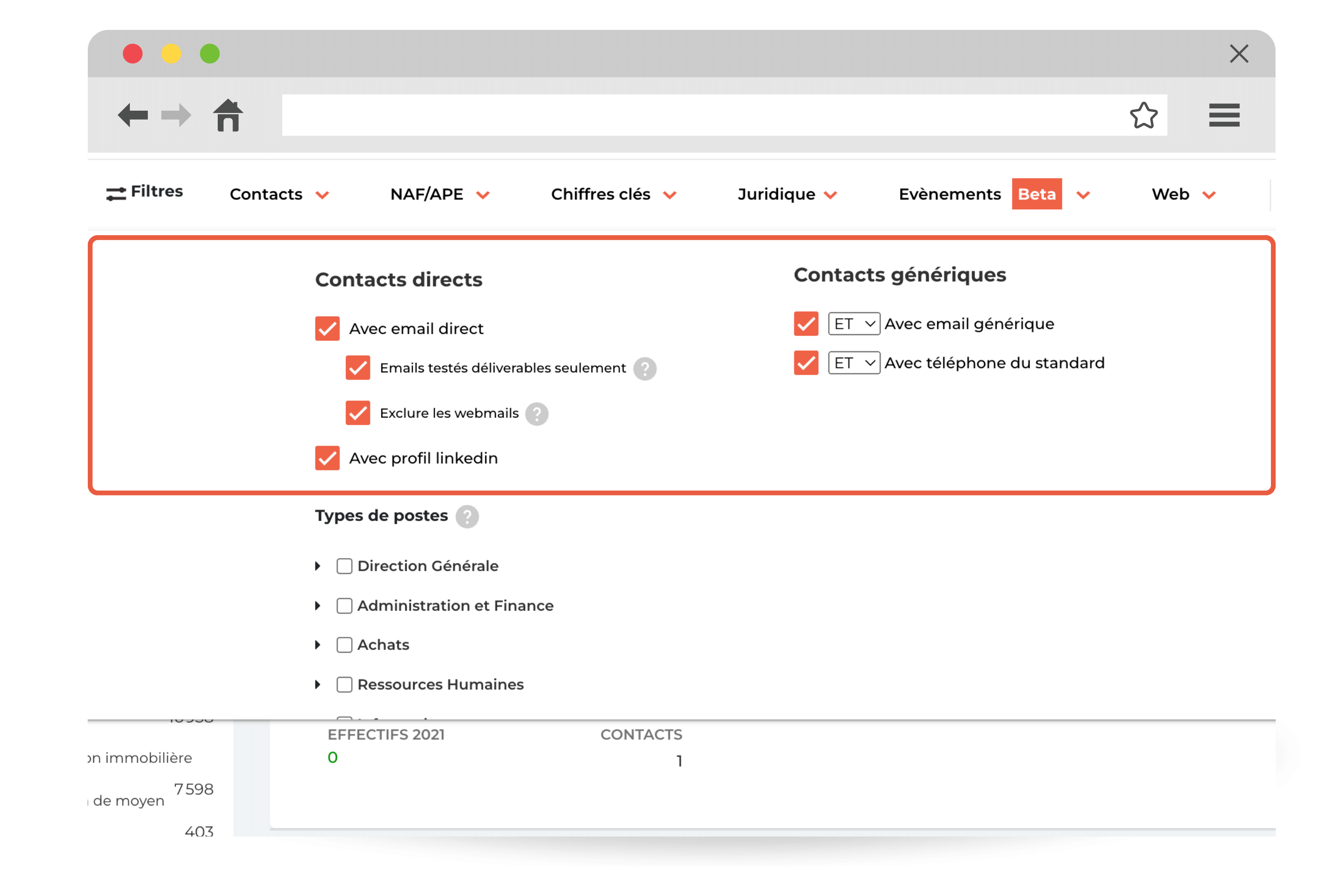Go to the home page icon
Screen dimensions: 1344x896
pyautogui.click(x=228, y=116)
